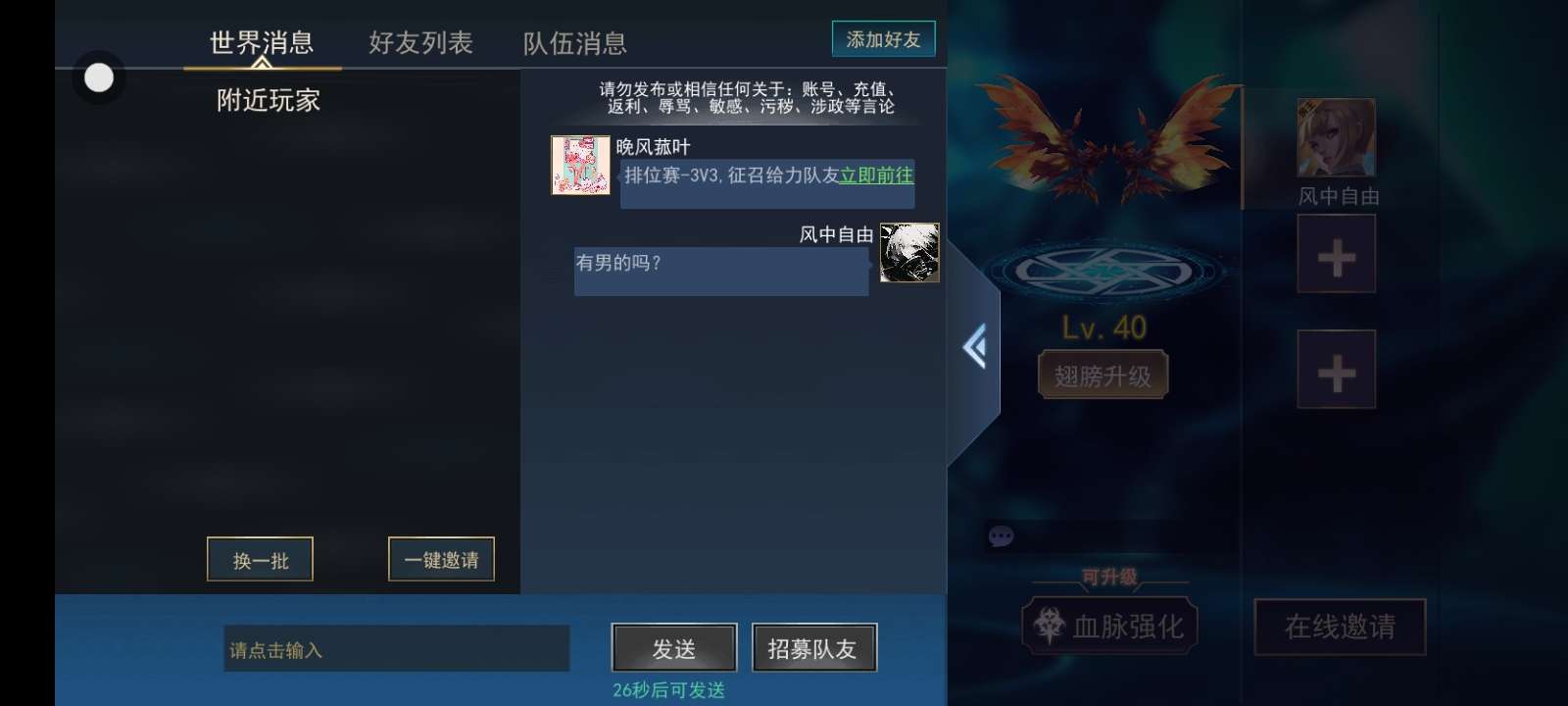1568x706 pixels.
Task: Switch to 好友列表 tab
Action: tap(421, 42)
